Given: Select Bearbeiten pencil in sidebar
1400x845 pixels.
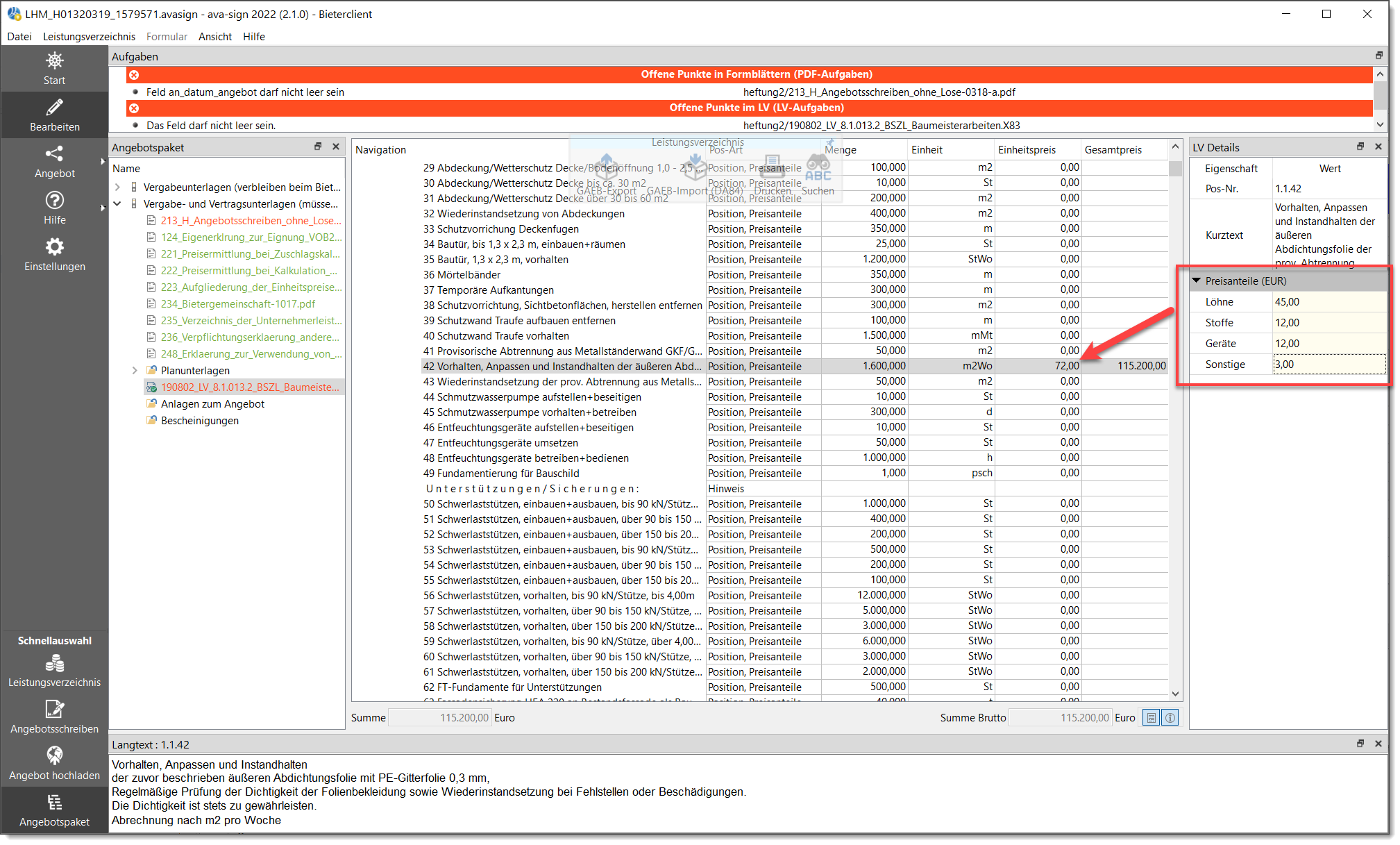Looking at the screenshot, I should [x=54, y=115].
